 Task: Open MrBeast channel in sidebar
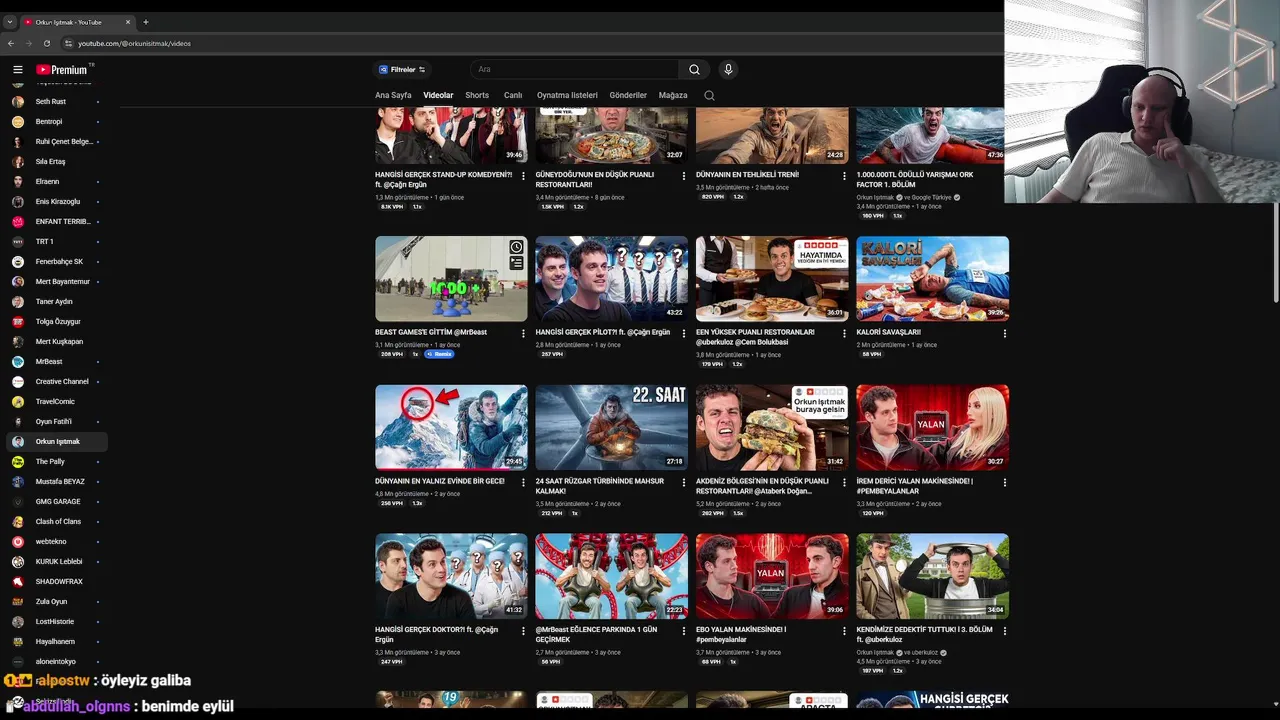point(49,361)
